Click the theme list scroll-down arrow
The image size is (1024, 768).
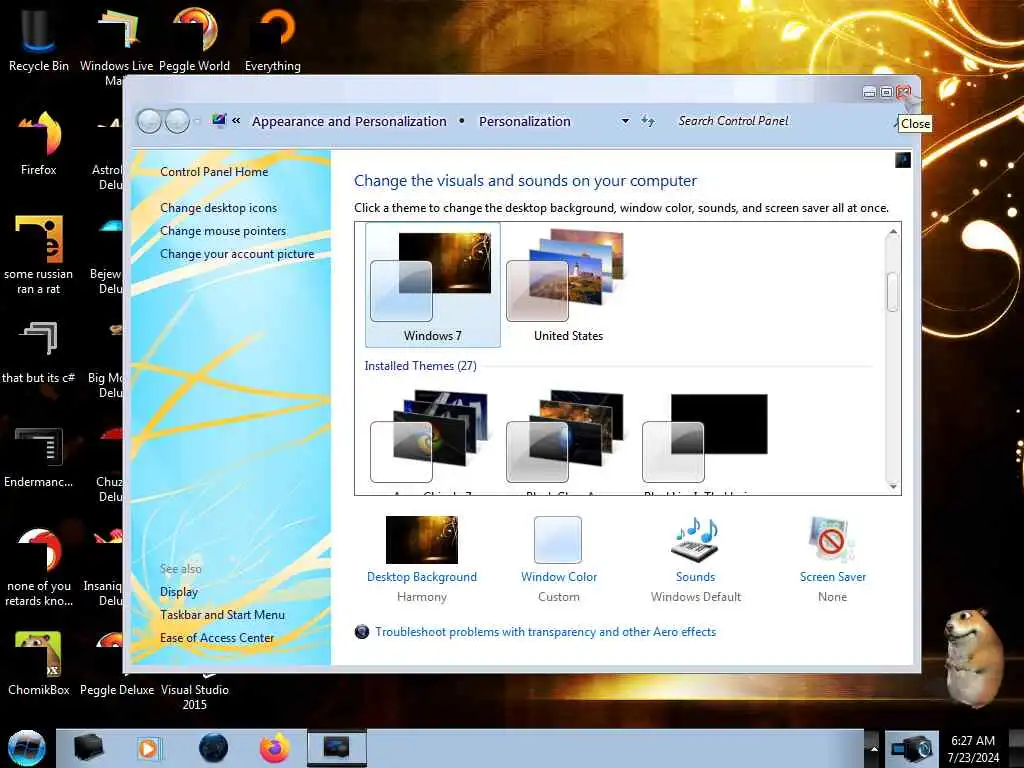coord(892,487)
